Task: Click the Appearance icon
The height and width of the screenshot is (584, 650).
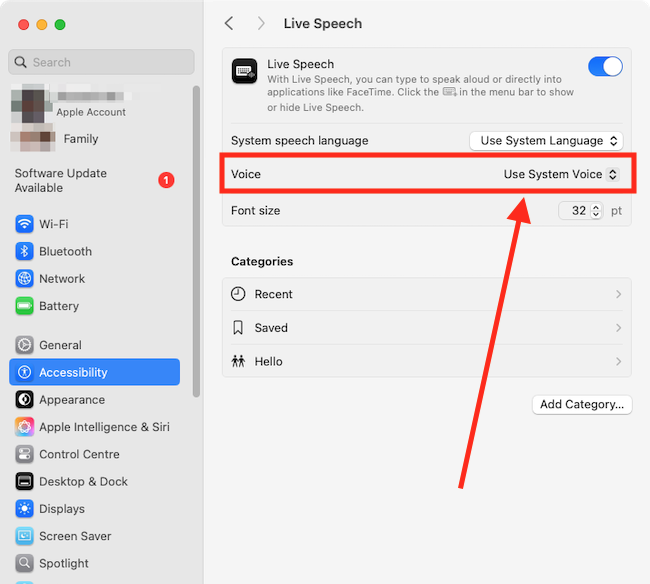Action: pos(24,400)
